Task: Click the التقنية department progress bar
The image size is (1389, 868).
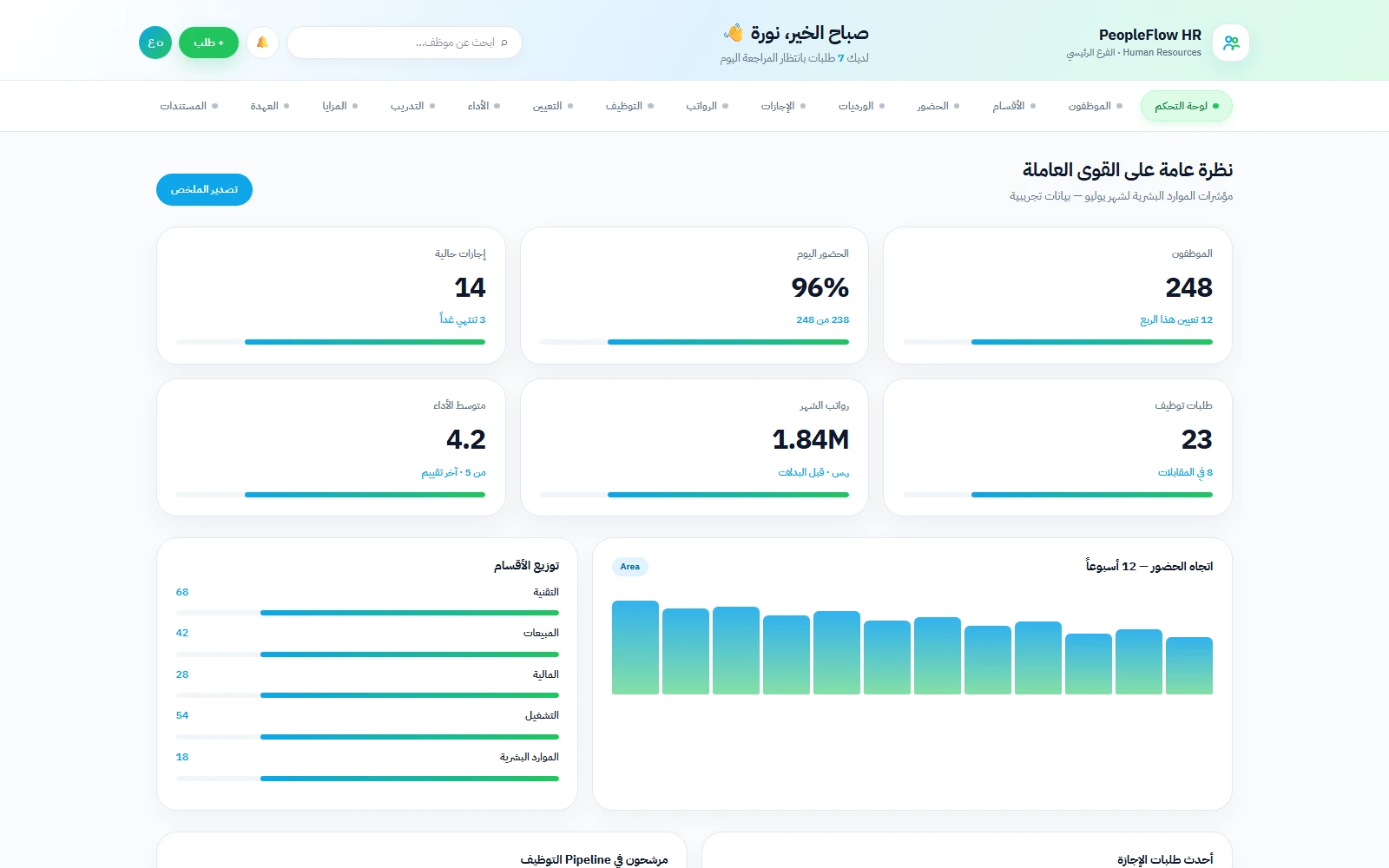Action: [x=367, y=613]
